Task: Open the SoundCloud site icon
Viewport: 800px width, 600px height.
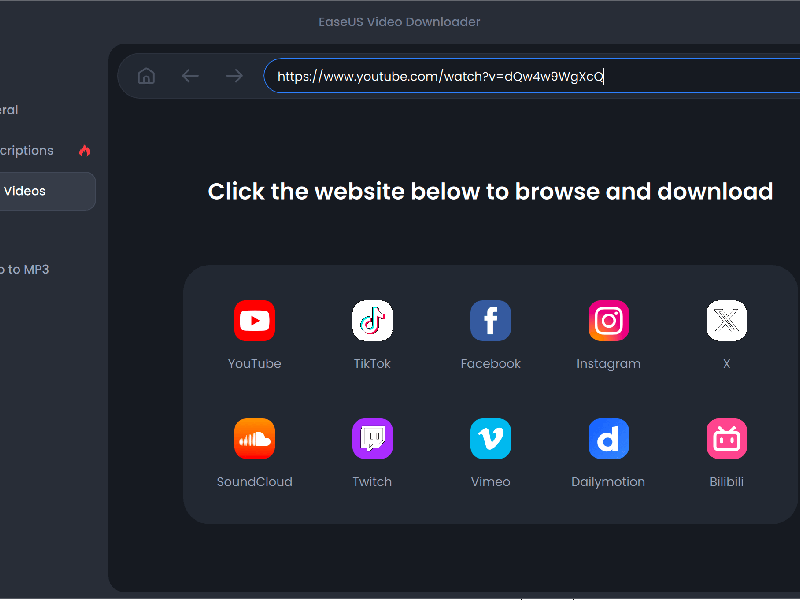Action: [254, 438]
